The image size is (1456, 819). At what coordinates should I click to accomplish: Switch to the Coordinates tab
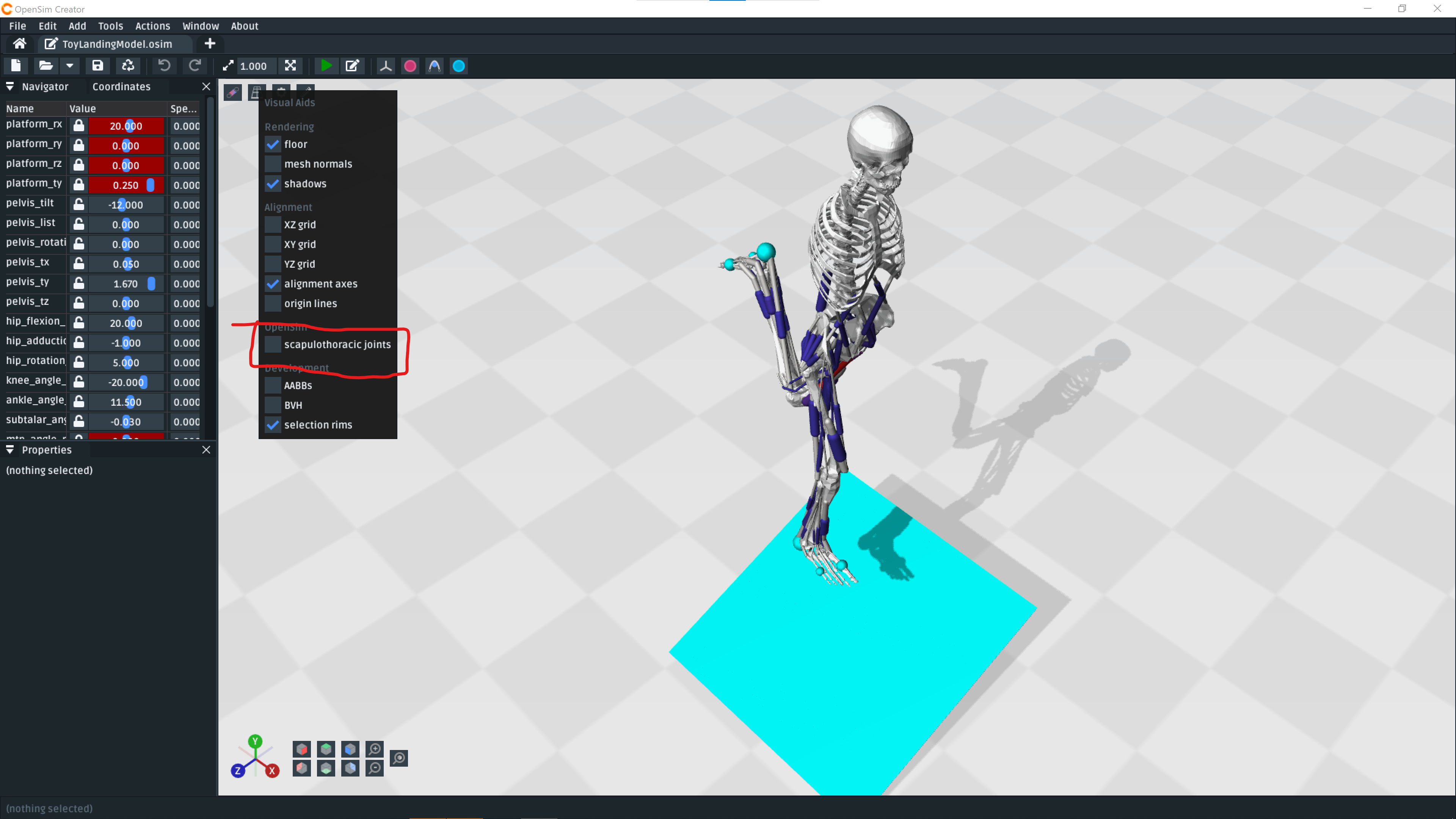point(121,86)
